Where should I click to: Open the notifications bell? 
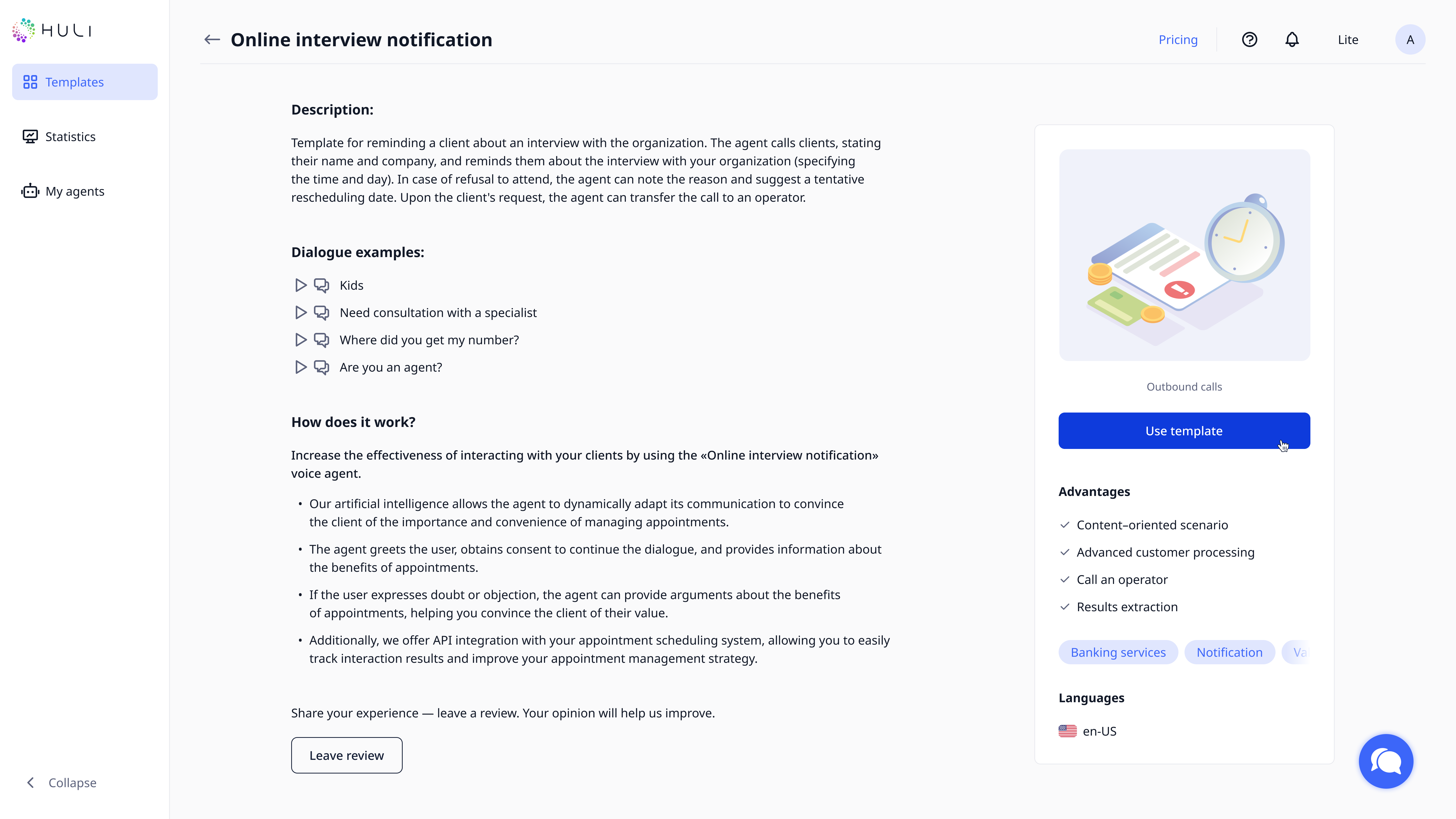[1292, 40]
